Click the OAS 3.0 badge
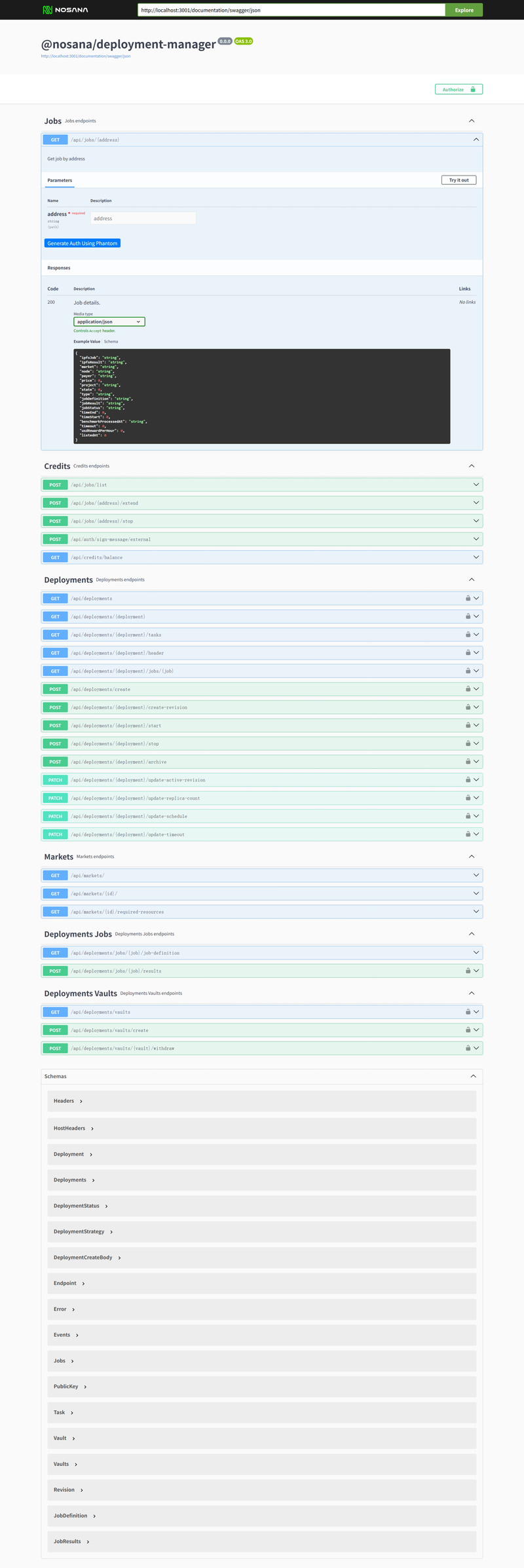This screenshot has height=1568, width=524. 244,41
